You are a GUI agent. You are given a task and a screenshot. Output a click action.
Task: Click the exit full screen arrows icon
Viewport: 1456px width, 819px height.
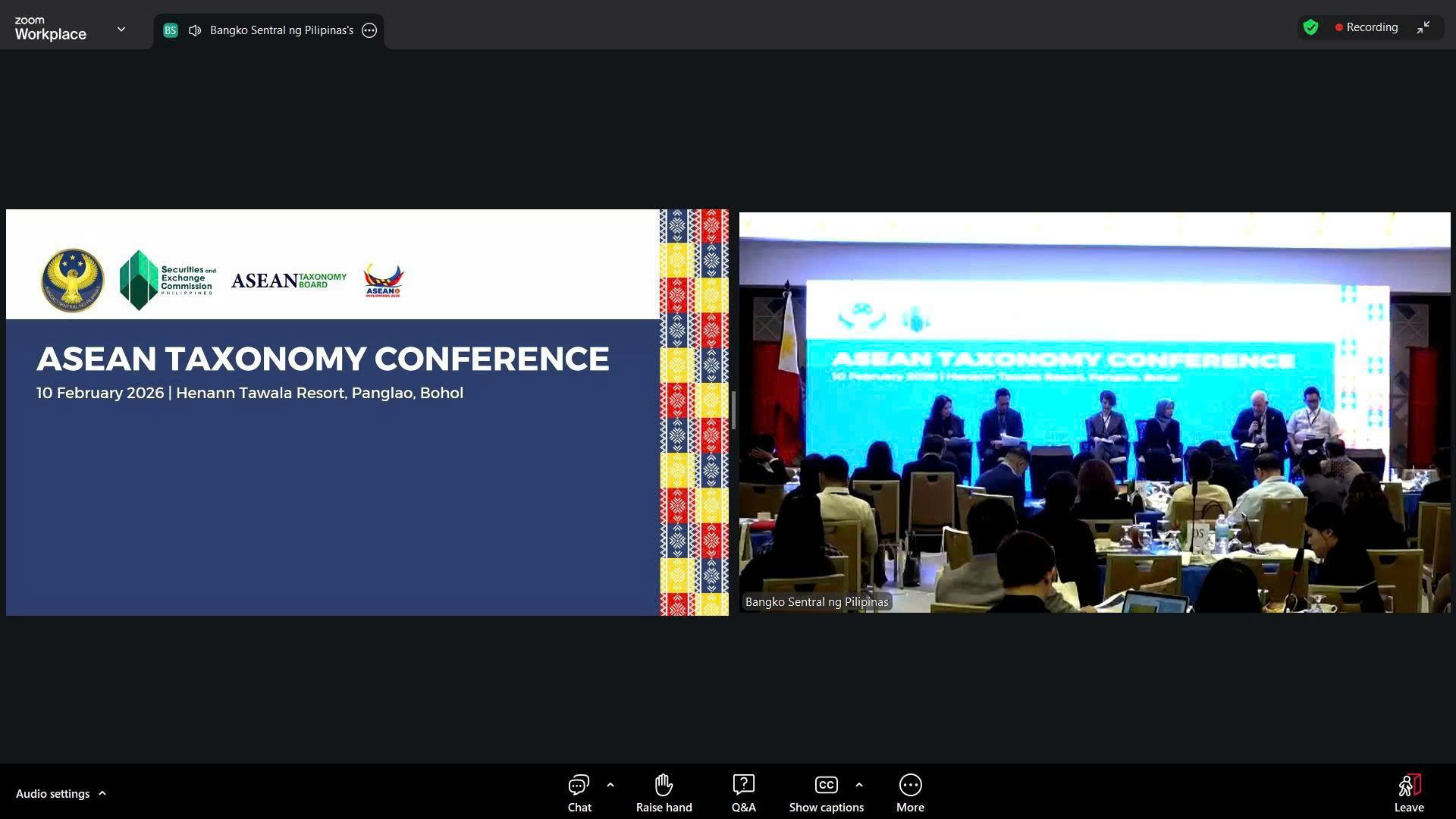1423,27
